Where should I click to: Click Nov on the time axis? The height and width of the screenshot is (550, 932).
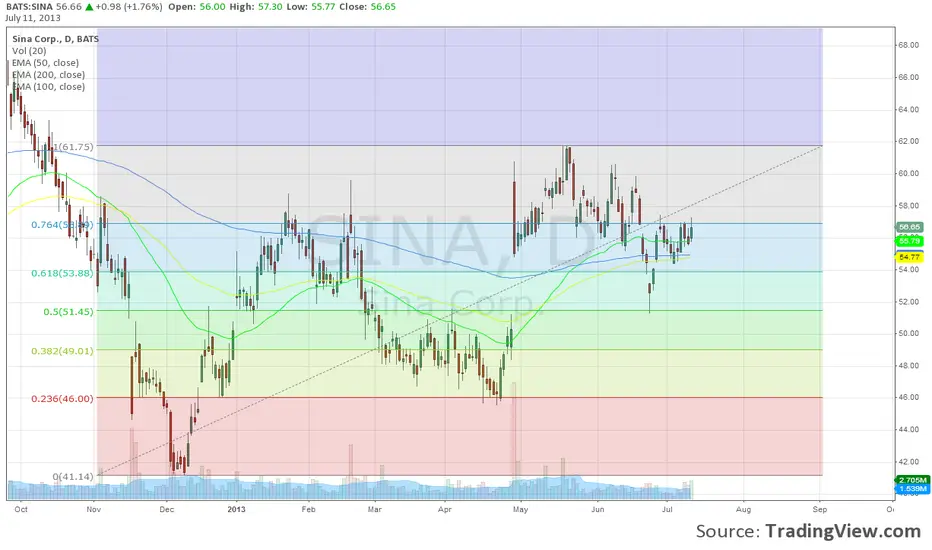pos(93,510)
